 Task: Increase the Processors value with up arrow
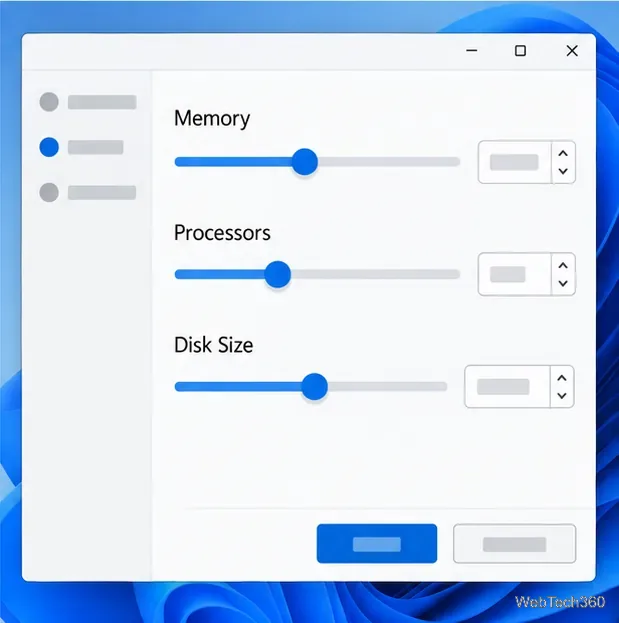563,265
